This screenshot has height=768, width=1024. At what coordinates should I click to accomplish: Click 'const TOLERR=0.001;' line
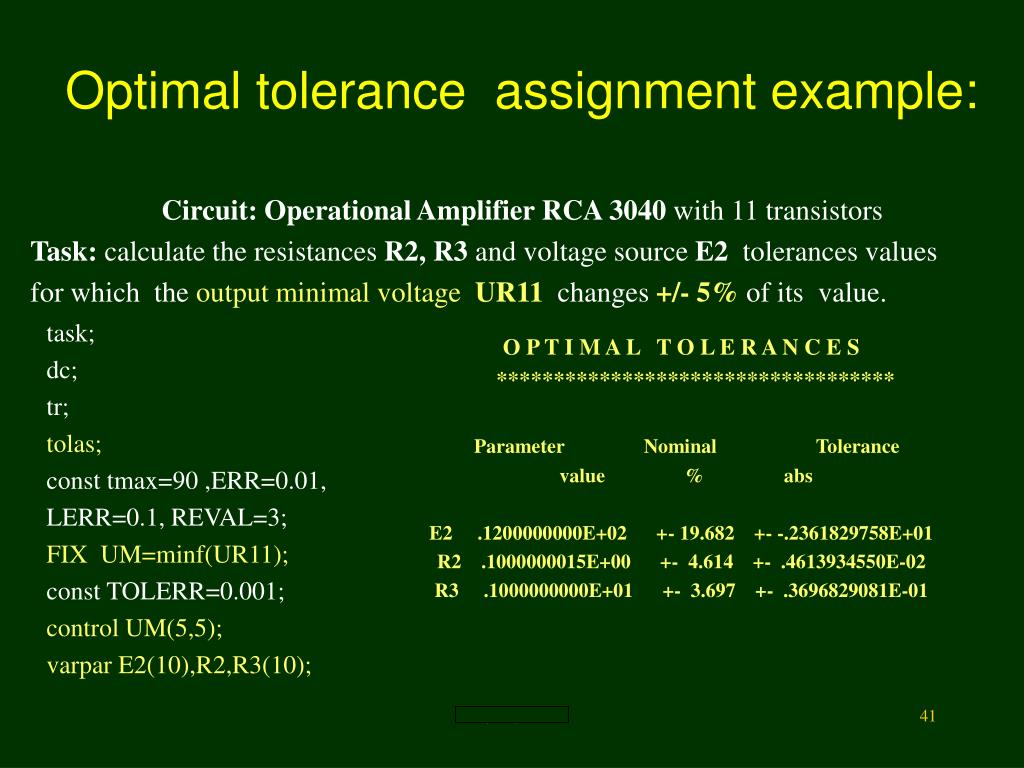click(165, 592)
